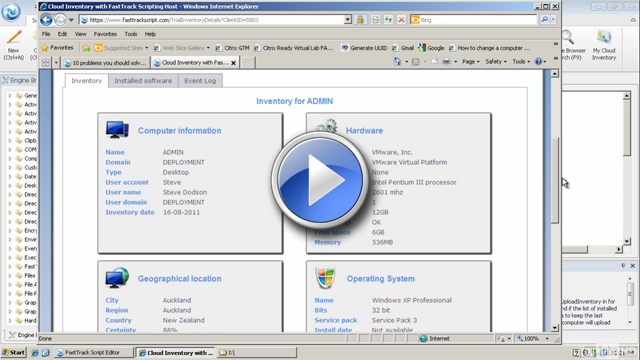
Task: Click the Help question mark icon
Action: tap(538, 62)
